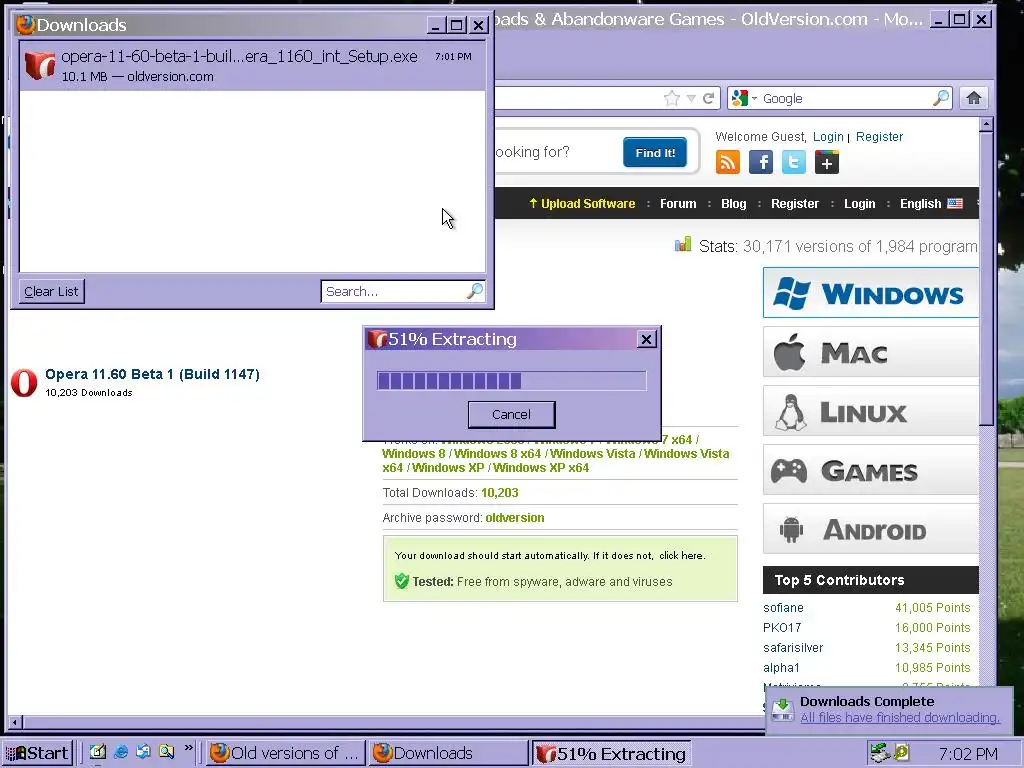The width and height of the screenshot is (1024, 768).
Task: Click the horizontal scrollbar left arrow
Action: click(x=14, y=722)
